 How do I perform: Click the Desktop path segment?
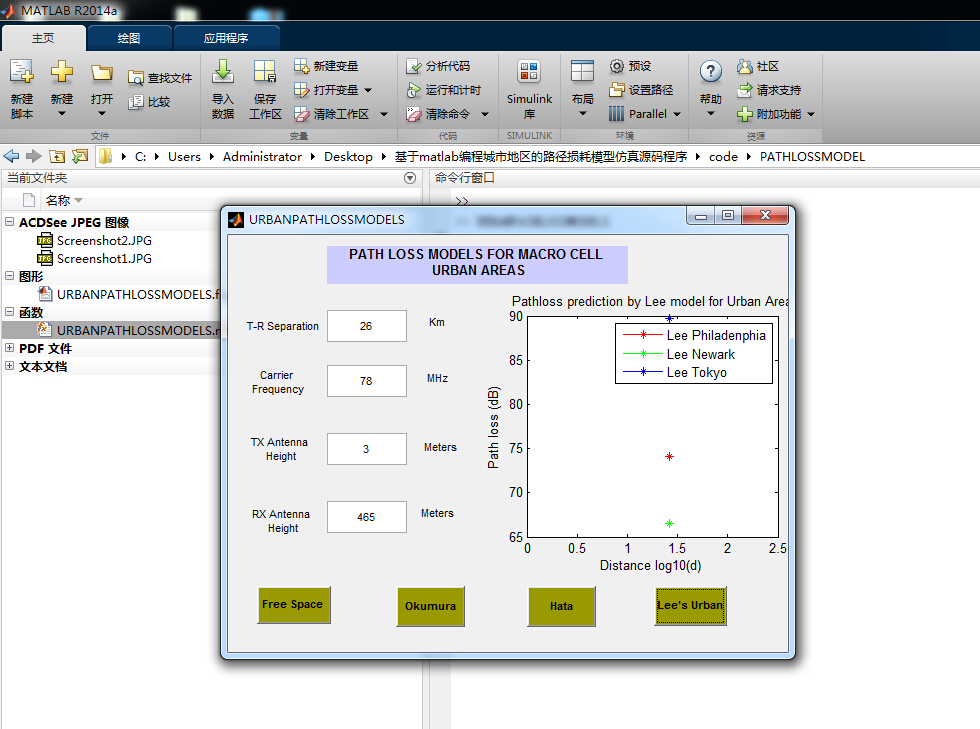(x=348, y=157)
